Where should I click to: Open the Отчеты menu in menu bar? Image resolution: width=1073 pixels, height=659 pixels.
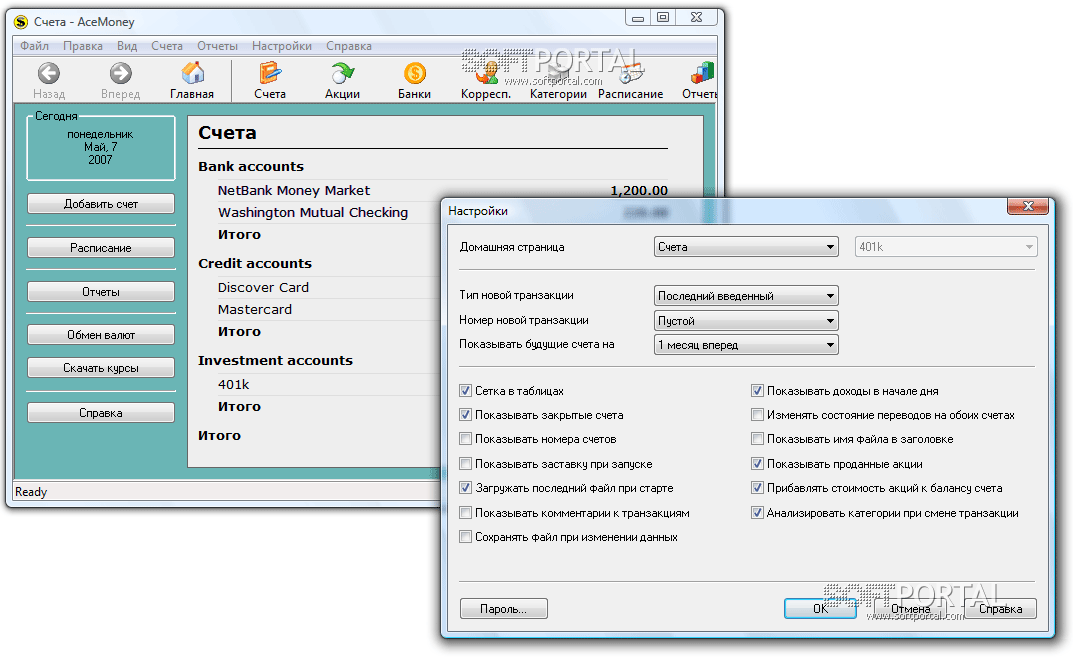click(x=218, y=46)
